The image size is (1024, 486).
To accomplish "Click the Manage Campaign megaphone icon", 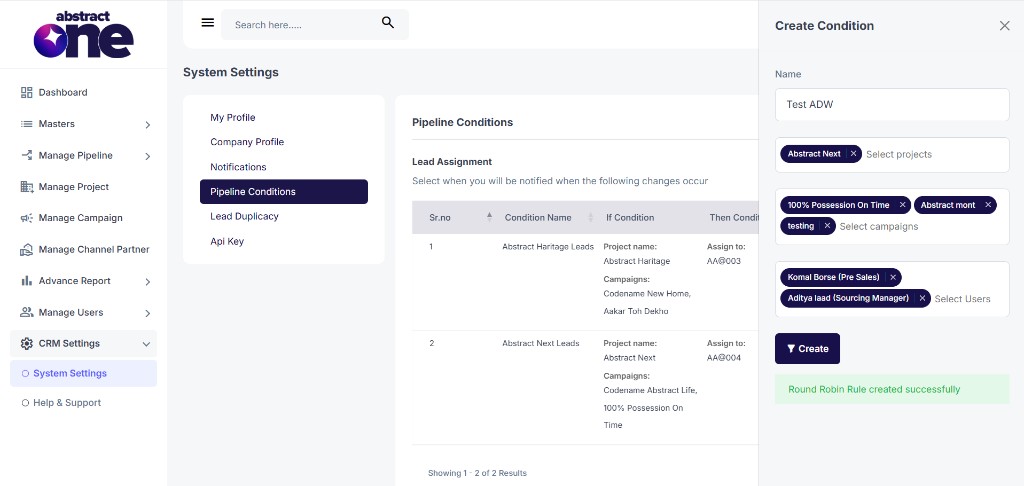I will pos(27,218).
